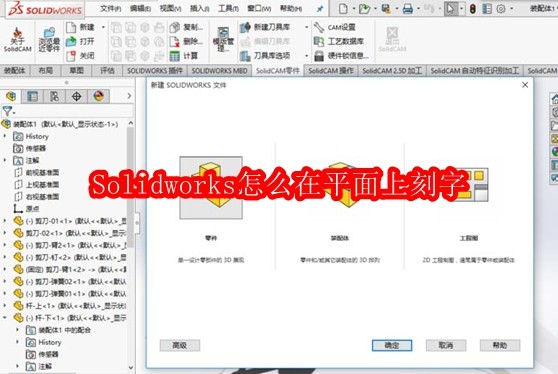Screen dimensions: 558x374
Task: Click the 打开 ribbon command
Action: coord(81,41)
